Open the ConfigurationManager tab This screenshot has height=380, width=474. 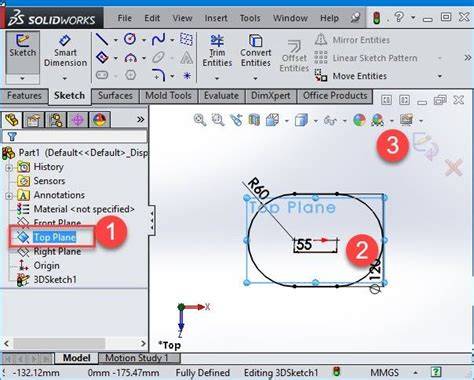coord(55,120)
